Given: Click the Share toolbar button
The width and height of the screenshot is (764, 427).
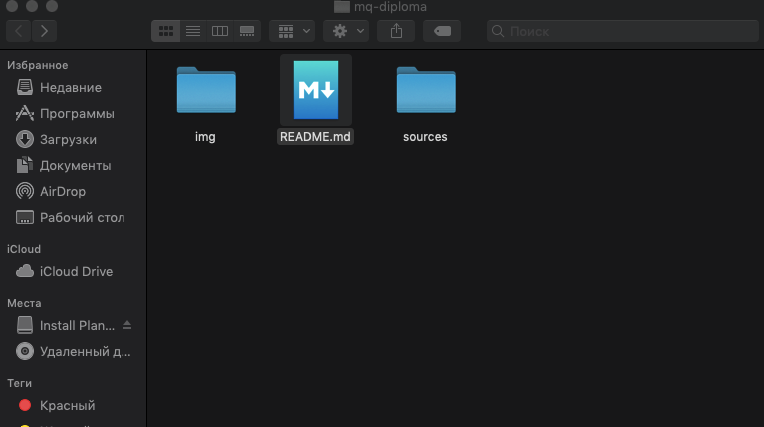Looking at the screenshot, I should coord(396,31).
